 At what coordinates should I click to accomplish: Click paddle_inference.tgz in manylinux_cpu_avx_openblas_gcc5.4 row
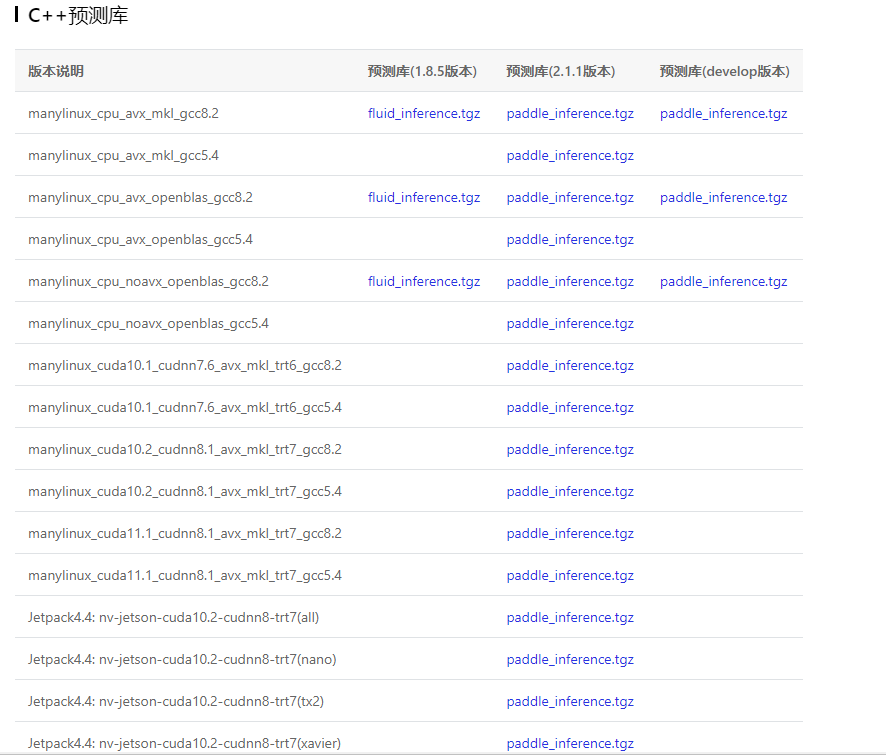(570, 240)
